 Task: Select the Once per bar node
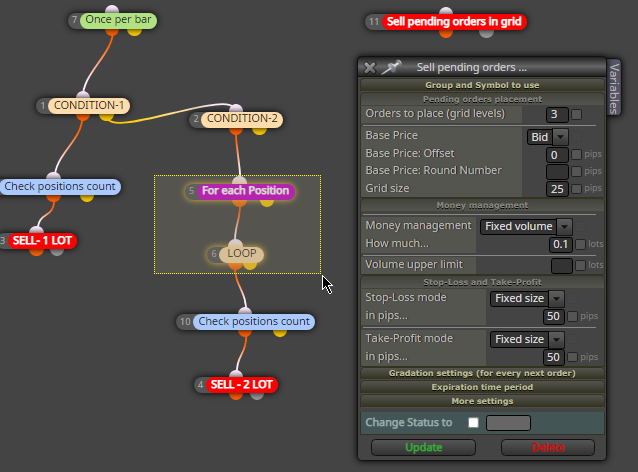(x=118, y=20)
